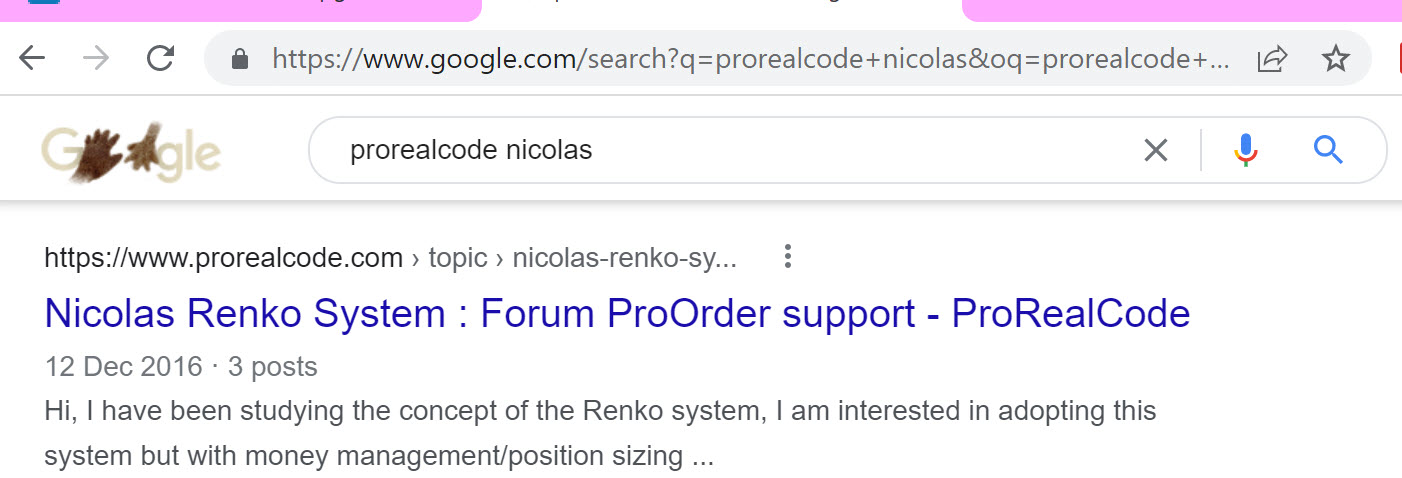Start a voice search with the microphone
This screenshot has width=1402, height=478.
pyautogui.click(x=1245, y=151)
